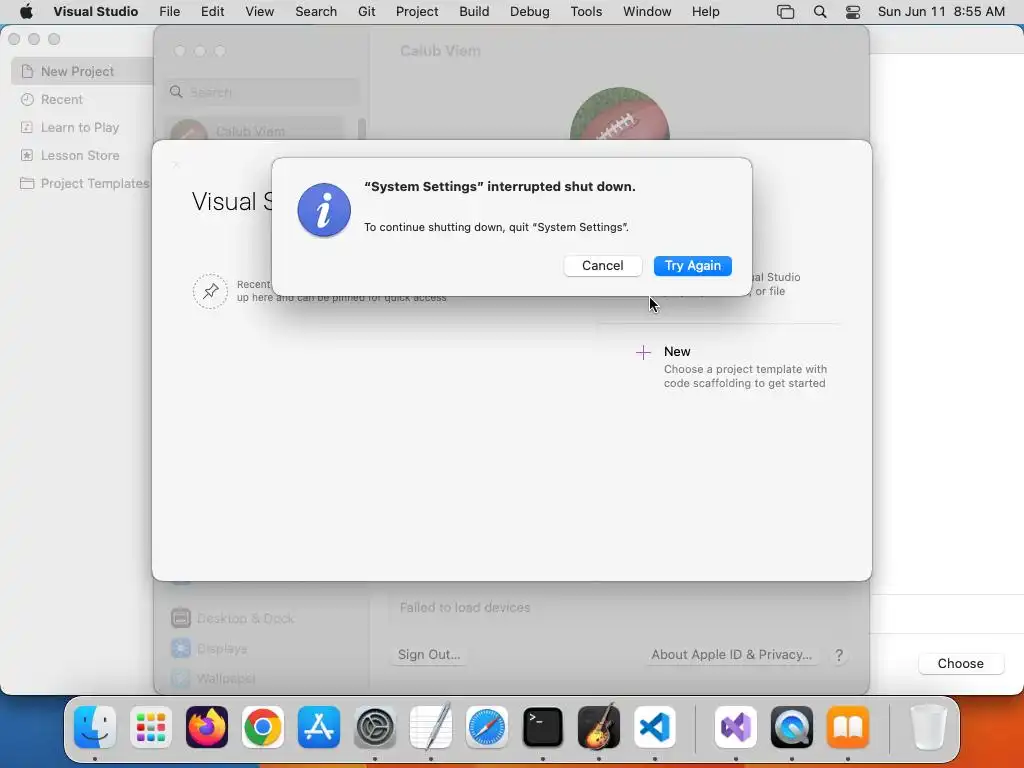The height and width of the screenshot is (768, 1024).
Task: Open TextEdit from the Dock
Action: [x=431, y=727]
